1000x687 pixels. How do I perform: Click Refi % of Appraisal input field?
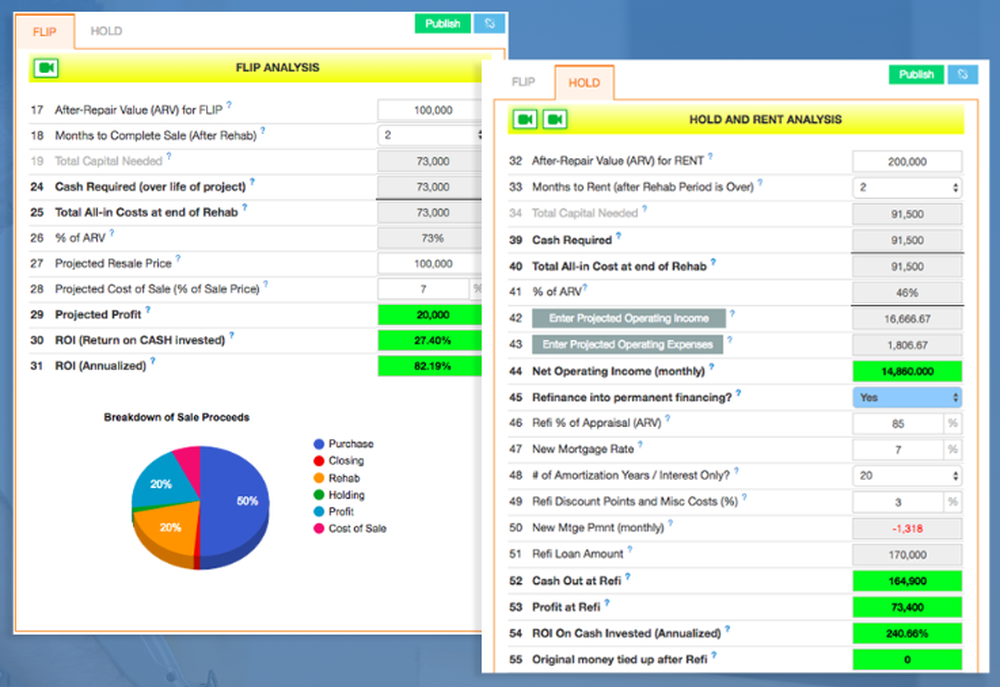point(898,424)
